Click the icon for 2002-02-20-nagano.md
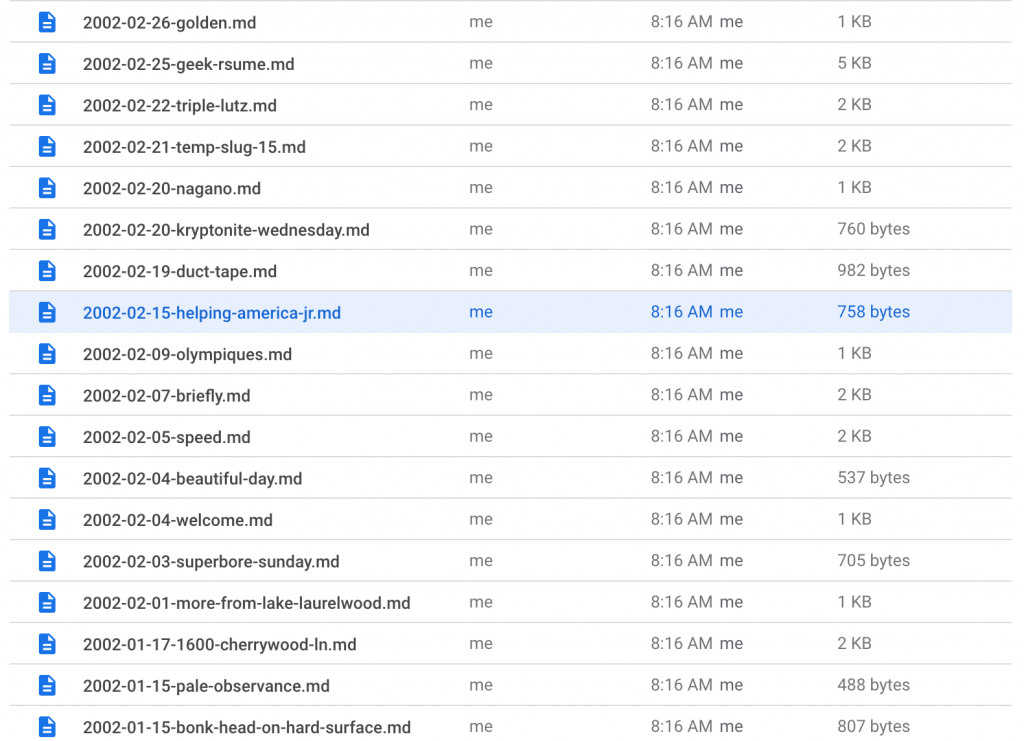This screenshot has width=1024, height=741. tap(47, 188)
